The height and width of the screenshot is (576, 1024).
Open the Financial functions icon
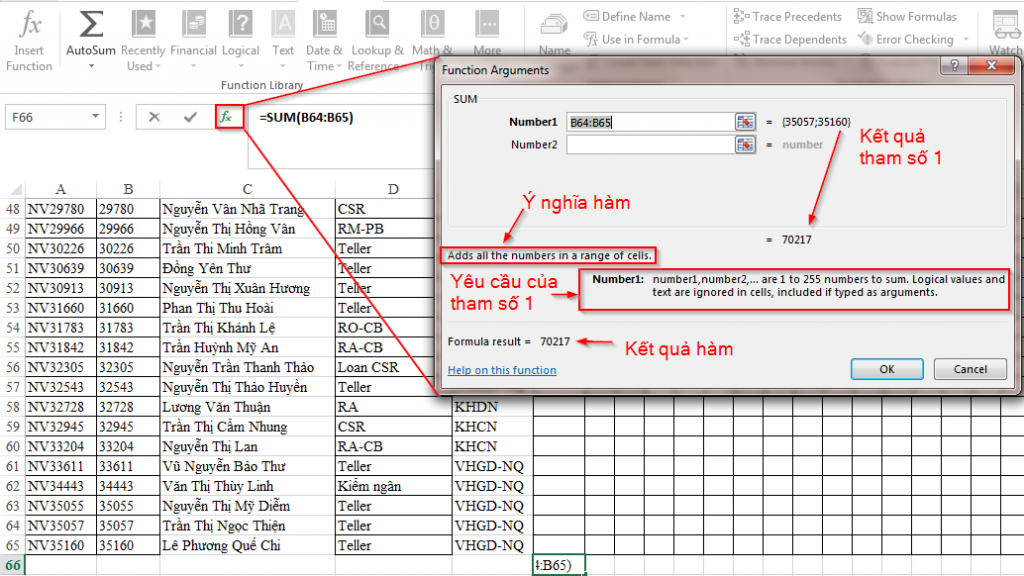193,25
